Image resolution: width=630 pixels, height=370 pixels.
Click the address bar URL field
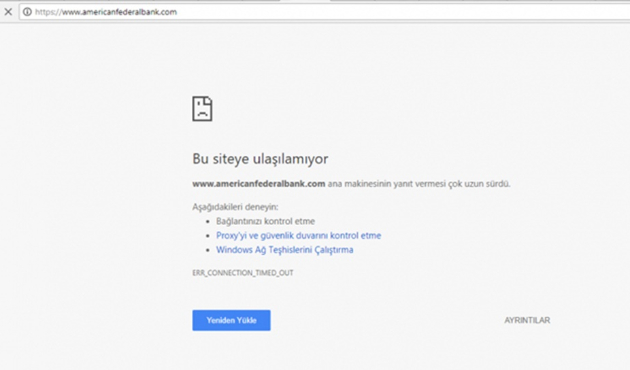(x=325, y=12)
